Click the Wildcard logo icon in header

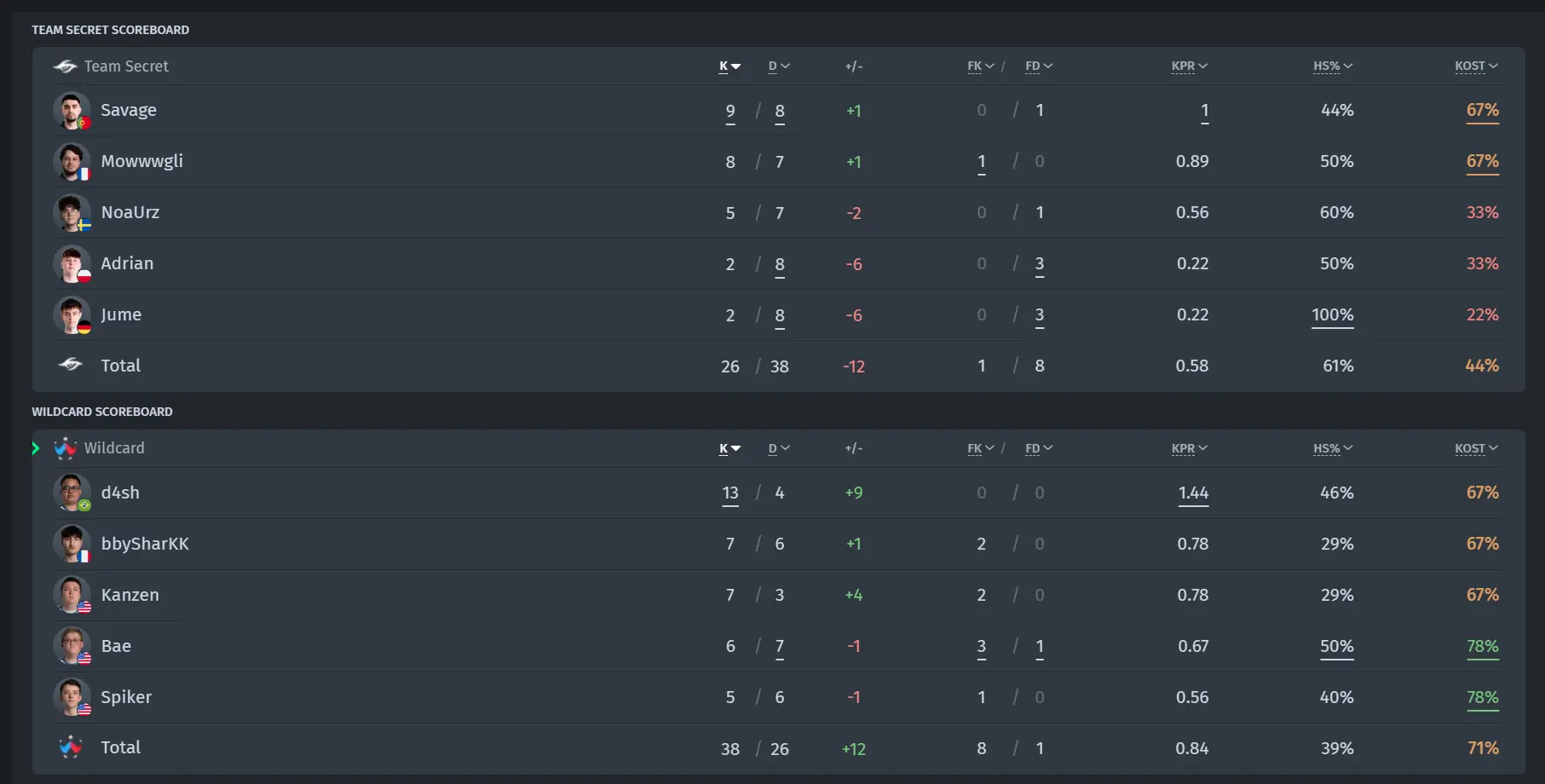(x=65, y=448)
